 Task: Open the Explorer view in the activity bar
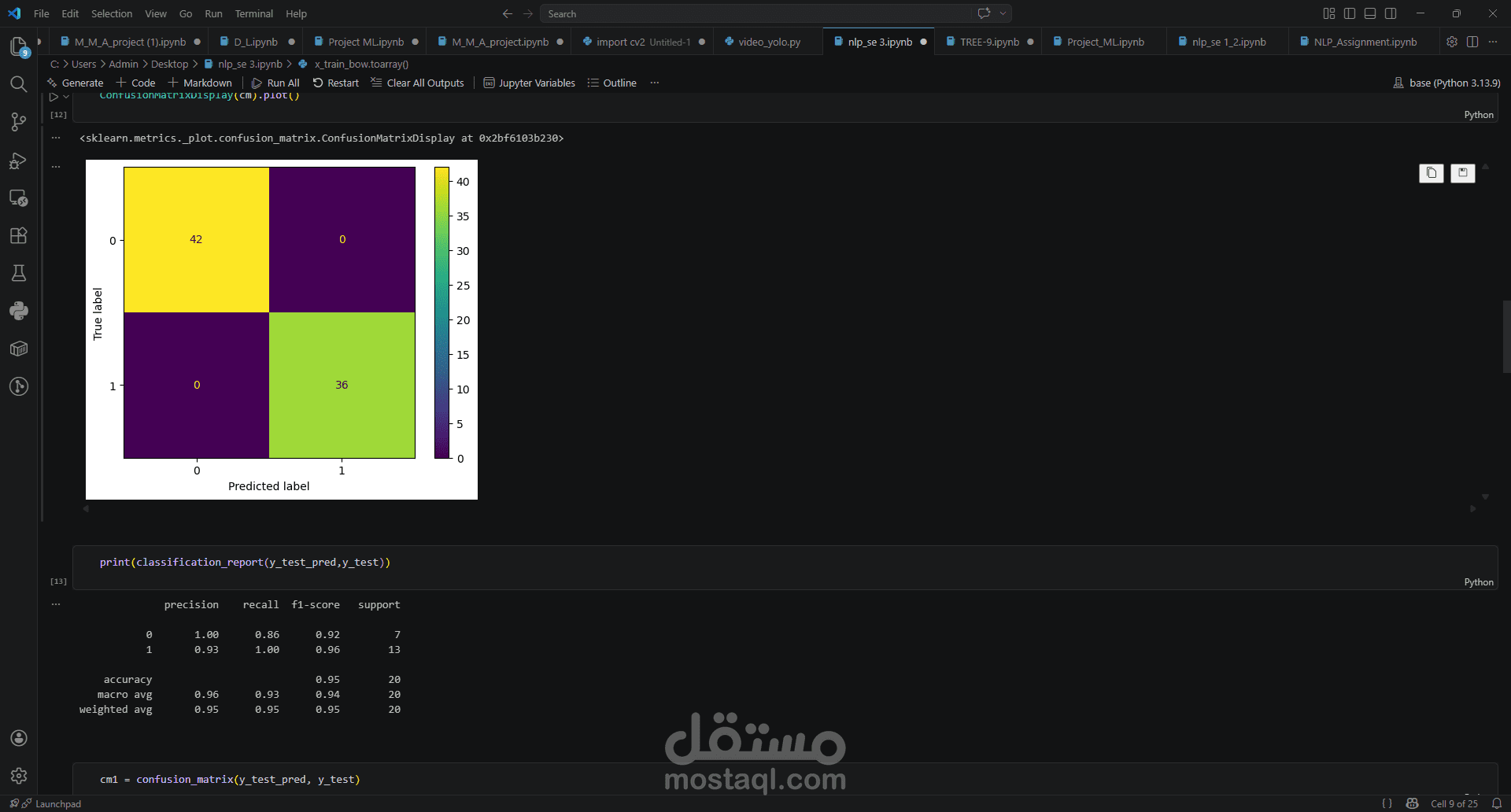(x=19, y=47)
